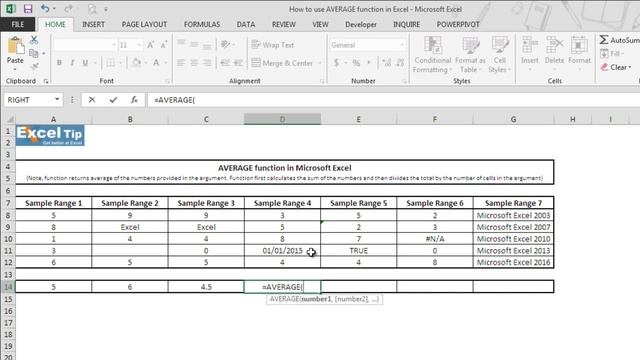
Task: Click the Insert Function fx icon
Action: [134, 100]
